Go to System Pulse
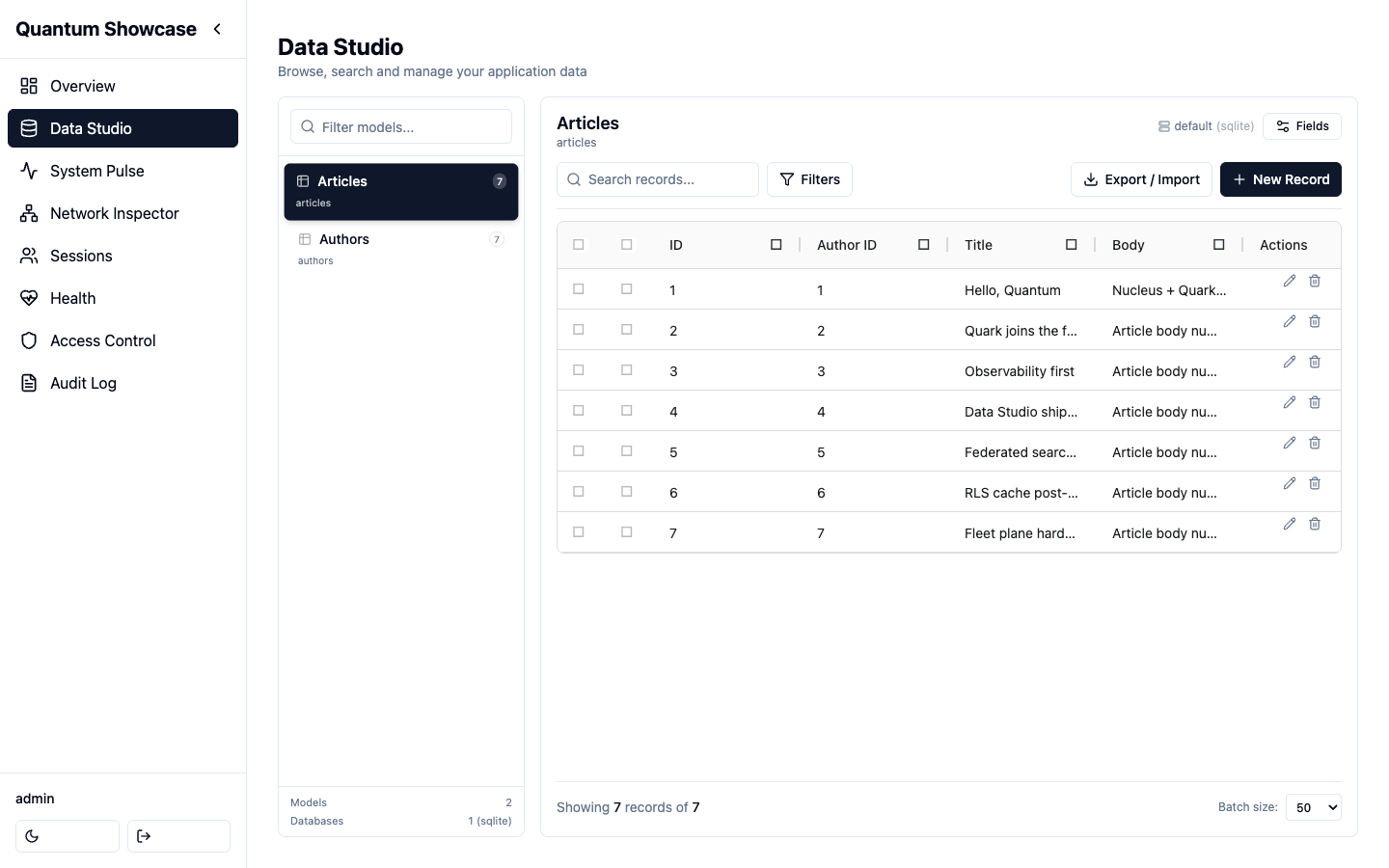Screen dimensions: 1389x868 click(123, 171)
